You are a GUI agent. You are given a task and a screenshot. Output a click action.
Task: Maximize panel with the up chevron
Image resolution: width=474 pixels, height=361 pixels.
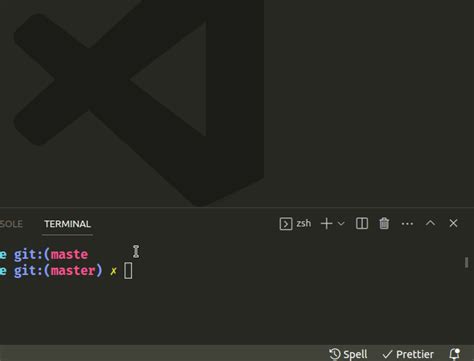(430, 223)
